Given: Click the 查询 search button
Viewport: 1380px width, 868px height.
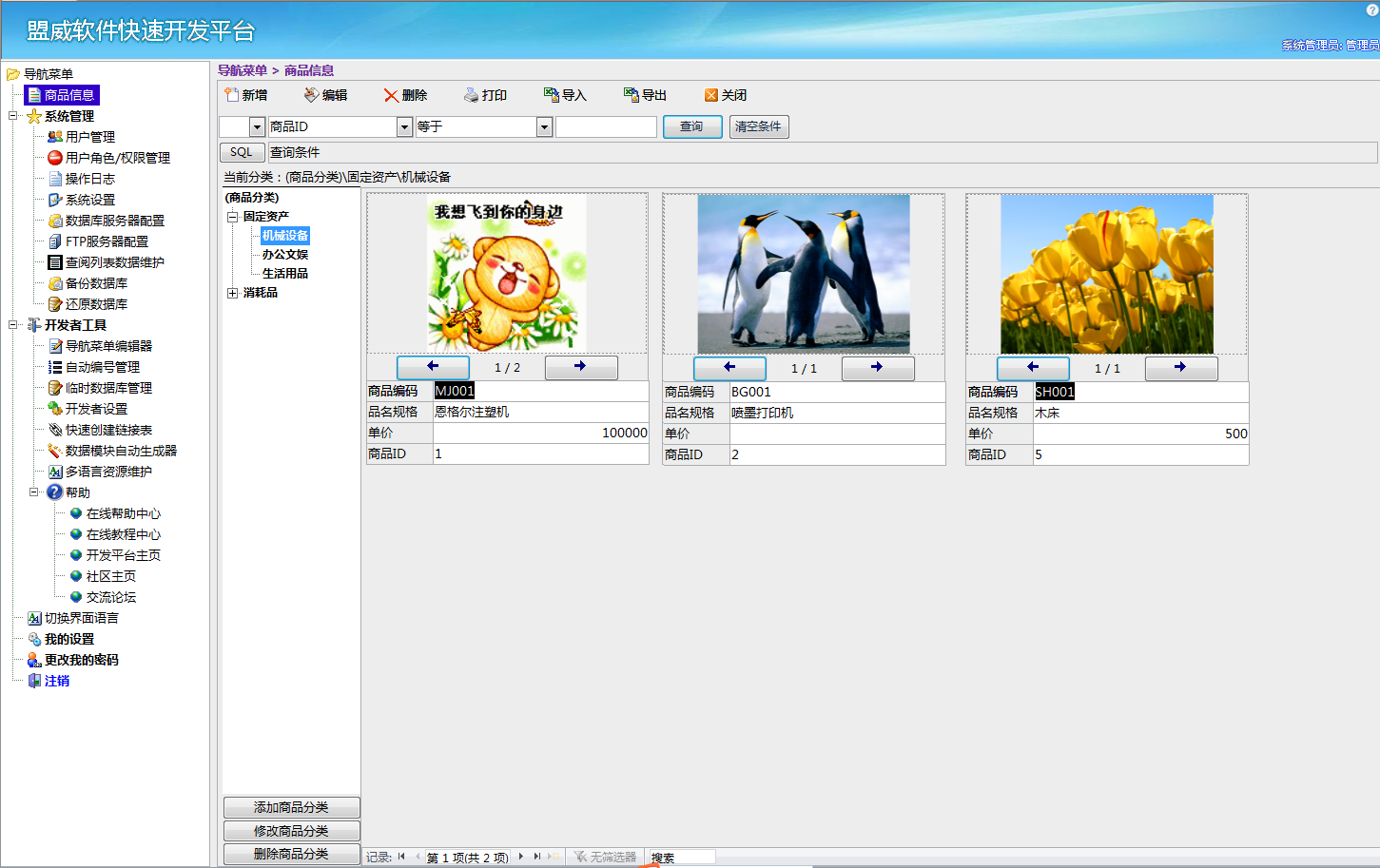Looking at the screenshot, I should (x=691, y=126).
